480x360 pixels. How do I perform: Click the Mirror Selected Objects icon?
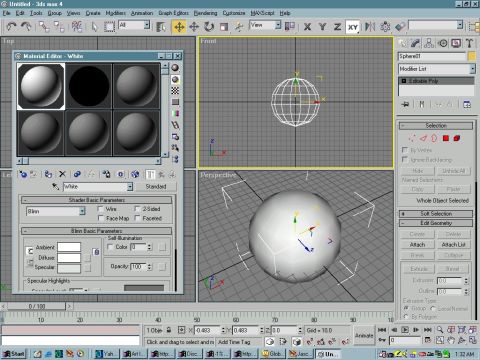pos(370,27)
